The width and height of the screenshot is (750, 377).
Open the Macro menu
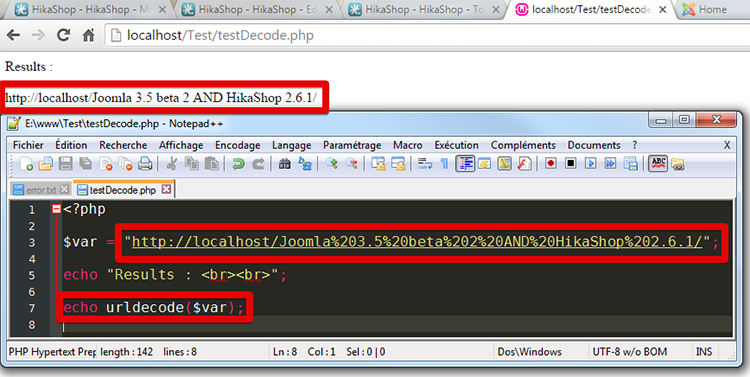(x=408, y=145)
